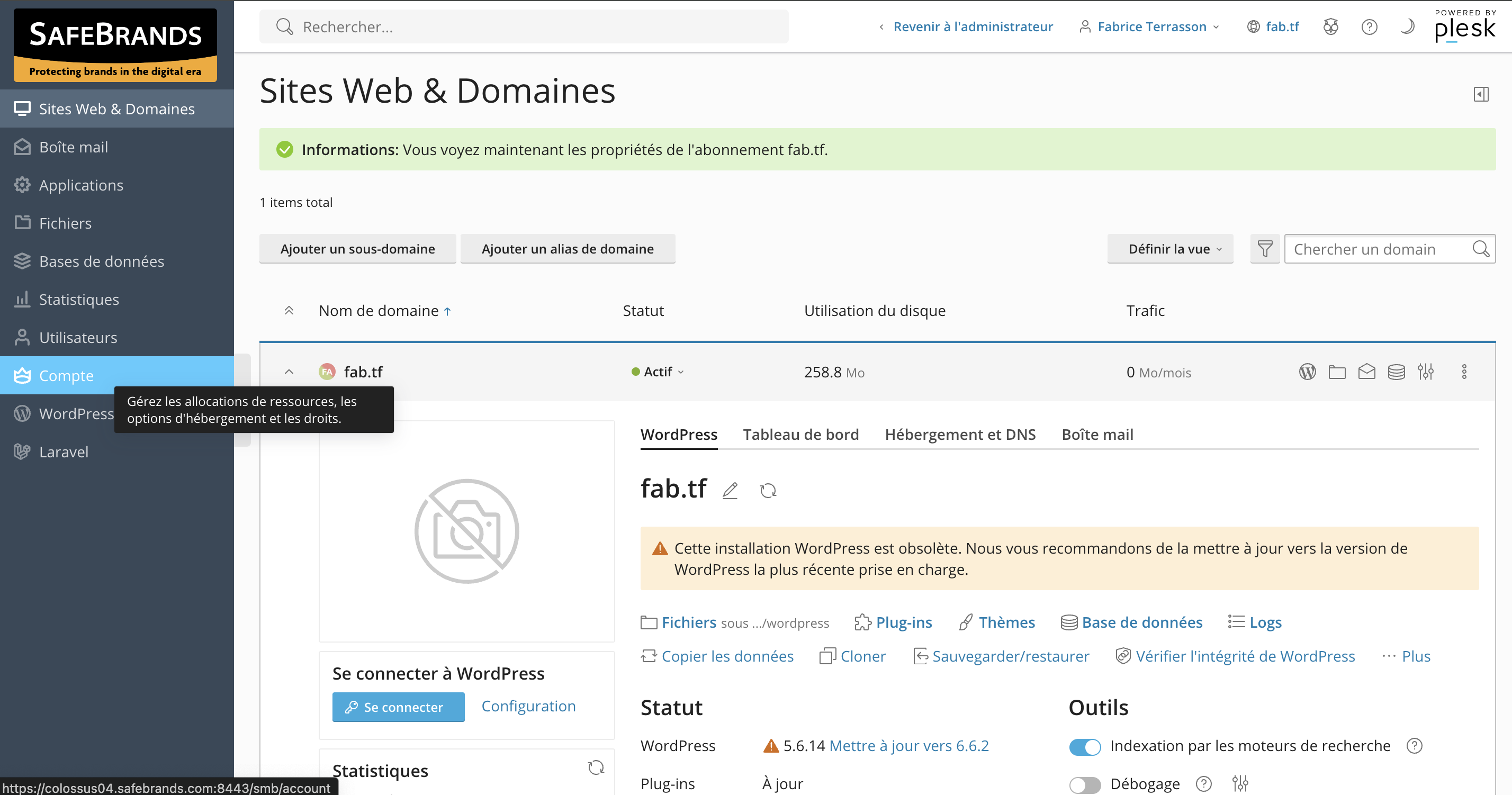Open the Définir la vue dropdown

(x=1170, y=249)
